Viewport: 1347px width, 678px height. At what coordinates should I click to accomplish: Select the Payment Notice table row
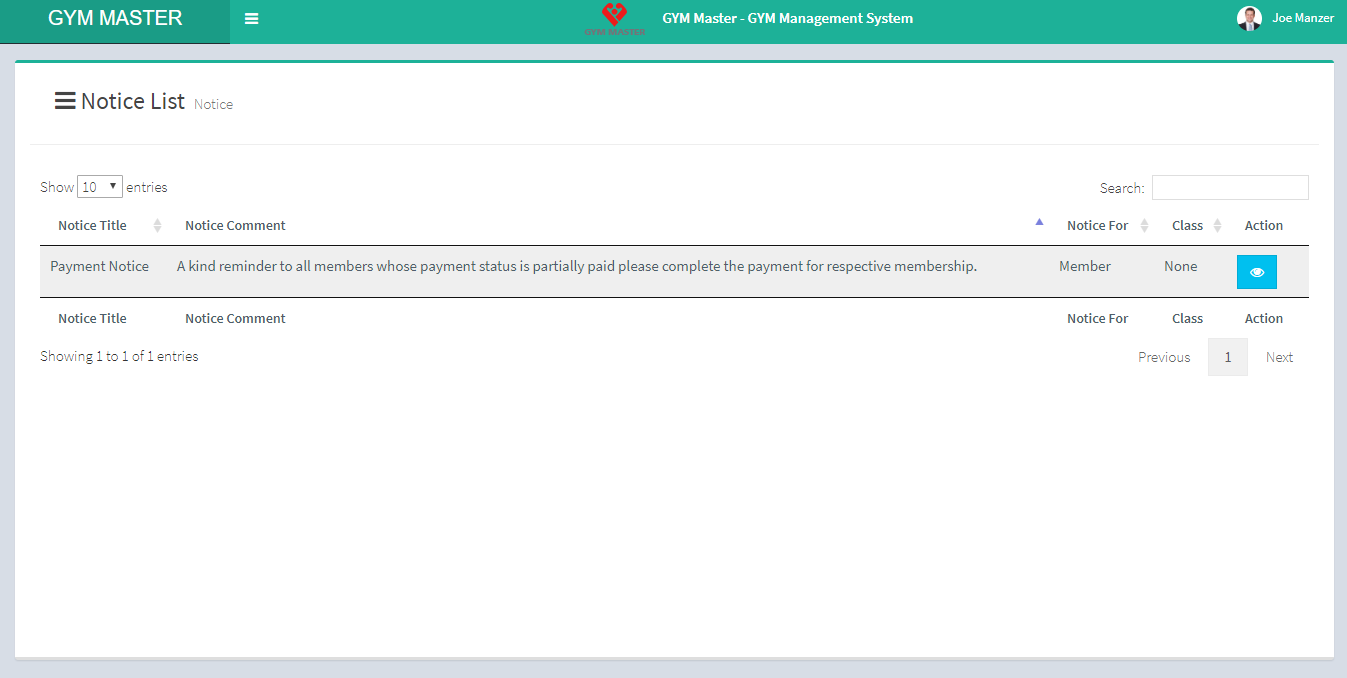[575, 267]
